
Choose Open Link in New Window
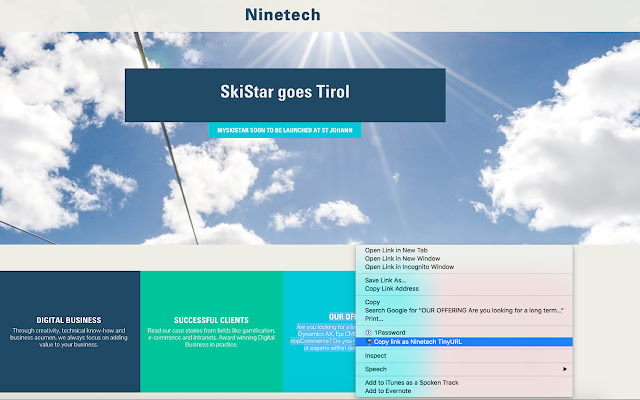[464, 258]
